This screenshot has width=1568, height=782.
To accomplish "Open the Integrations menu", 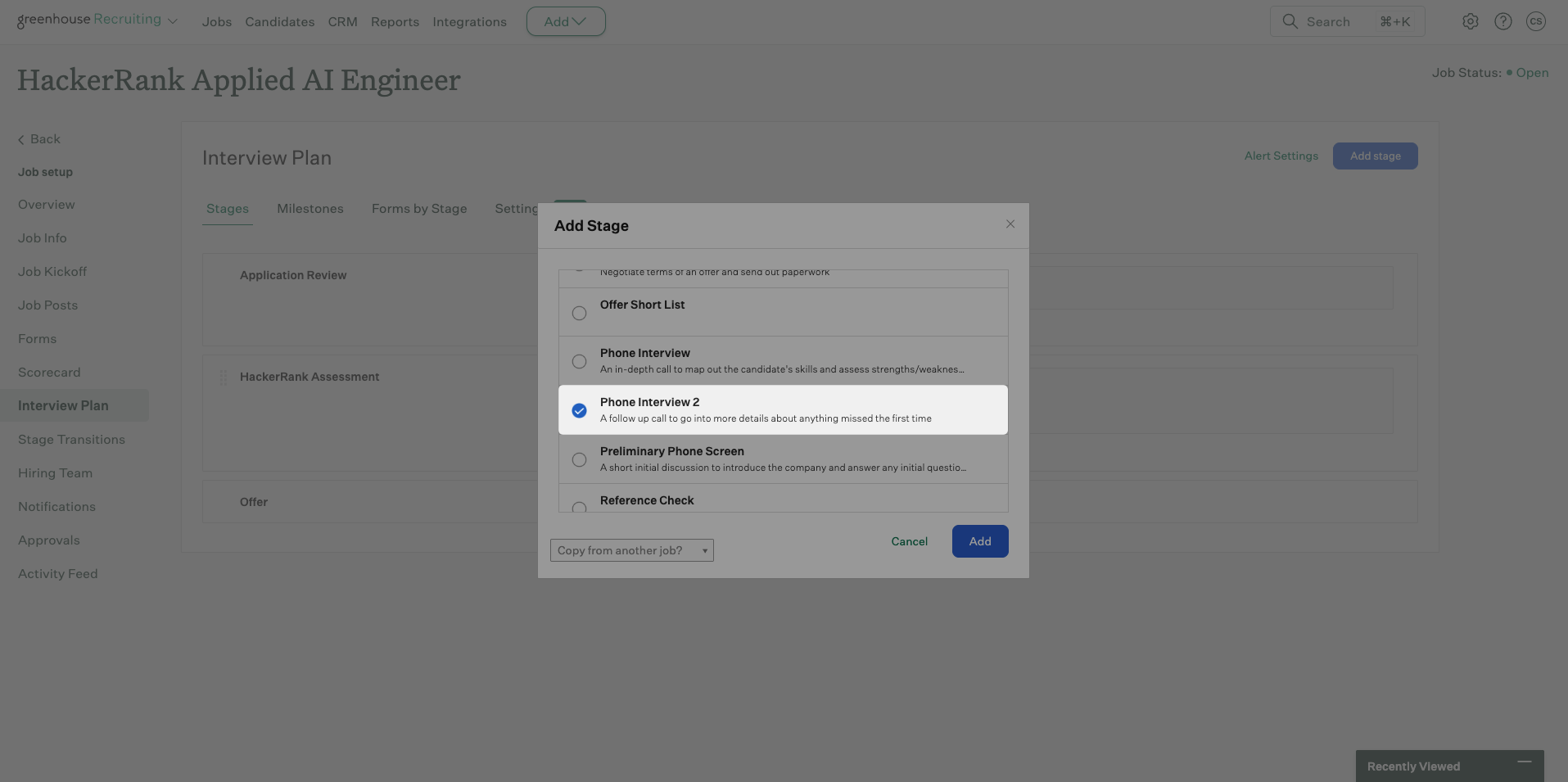I will 470,22.
